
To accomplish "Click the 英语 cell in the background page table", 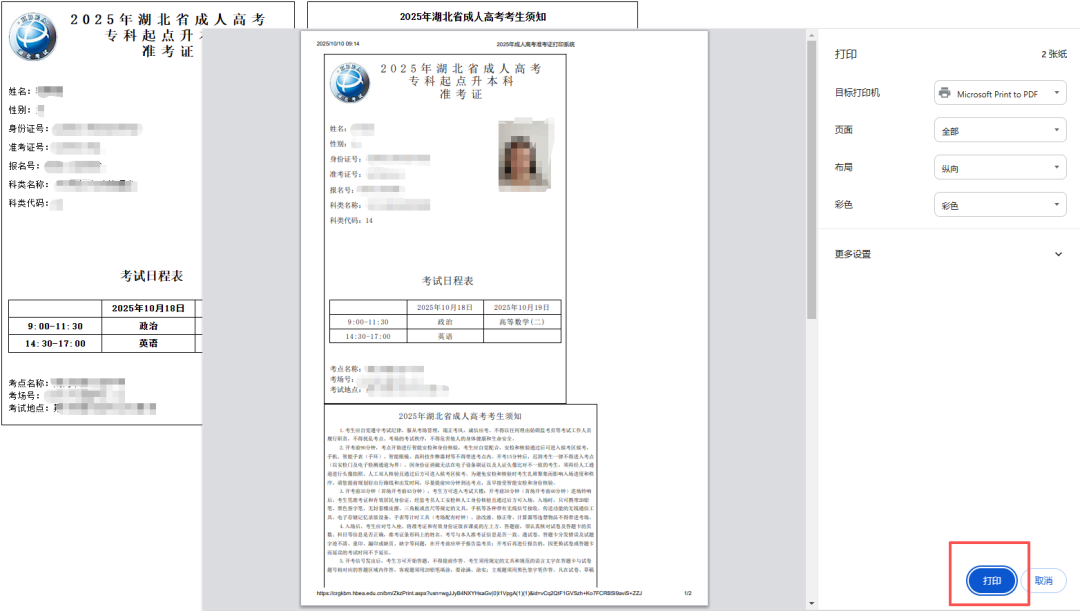I will pyautogui.click(x=148, y=343).
